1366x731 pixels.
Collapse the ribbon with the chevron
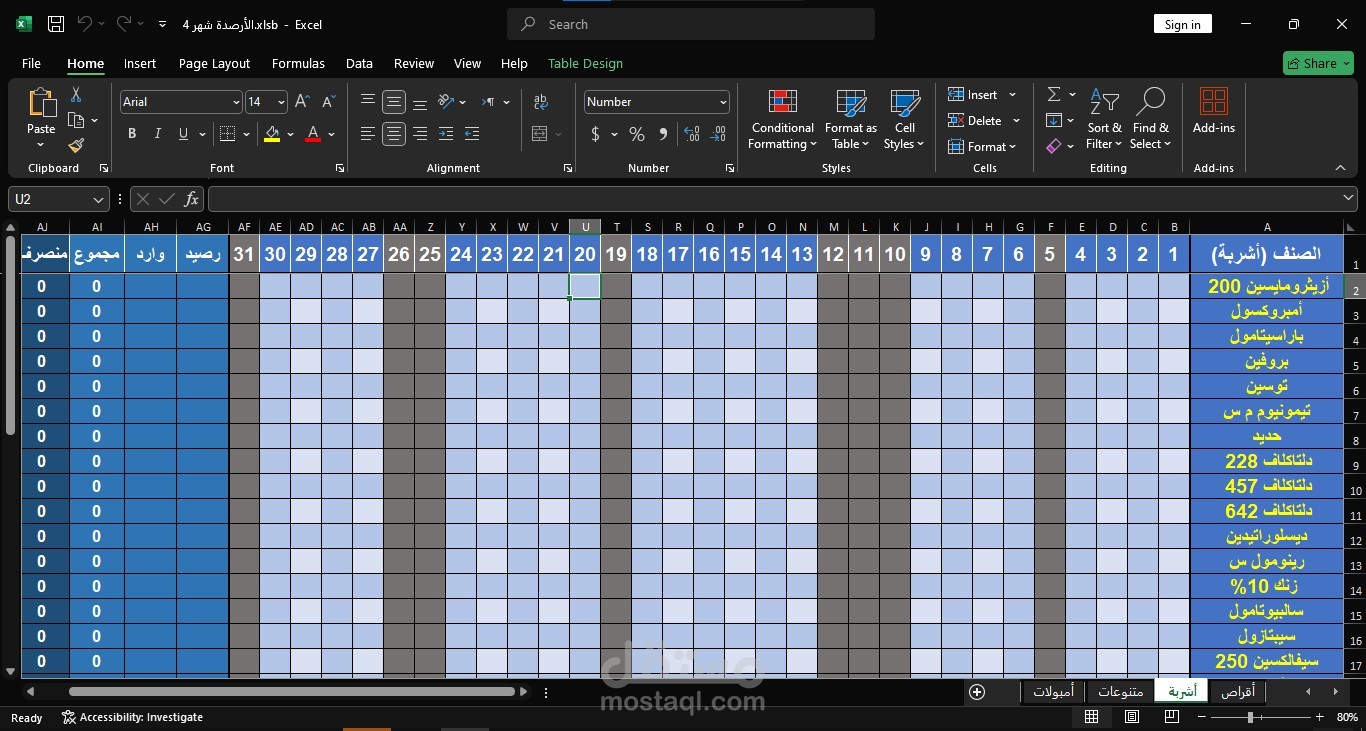pos(1341,168)
